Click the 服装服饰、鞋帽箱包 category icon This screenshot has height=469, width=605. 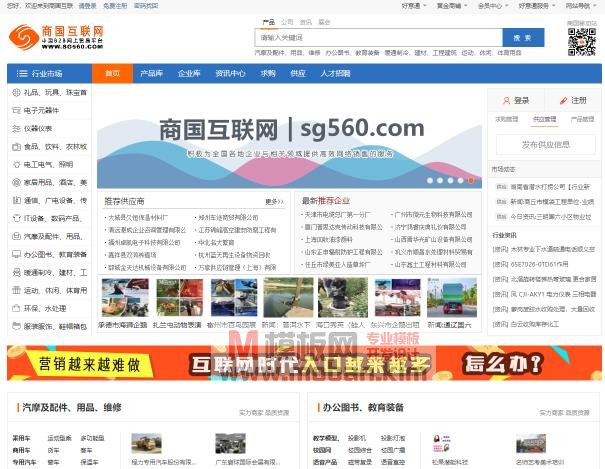pos(16,326)
